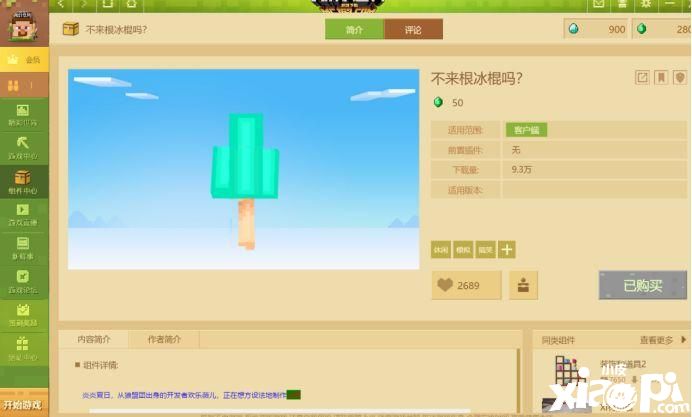692x417 pixels.
Task: Open 组件中心 chest section
Action: 24,182
